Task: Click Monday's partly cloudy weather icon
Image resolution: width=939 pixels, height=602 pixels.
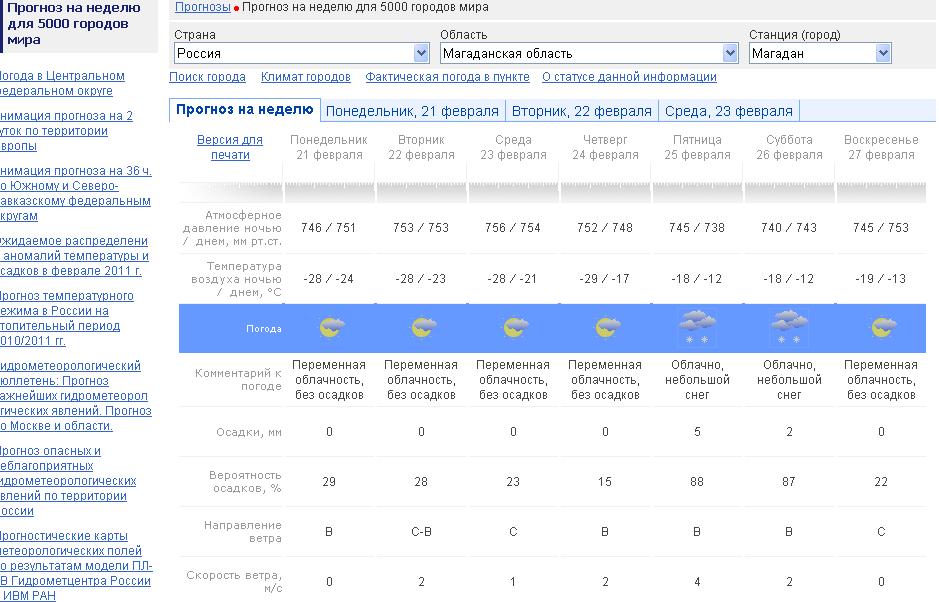Action: pos(330,328)
